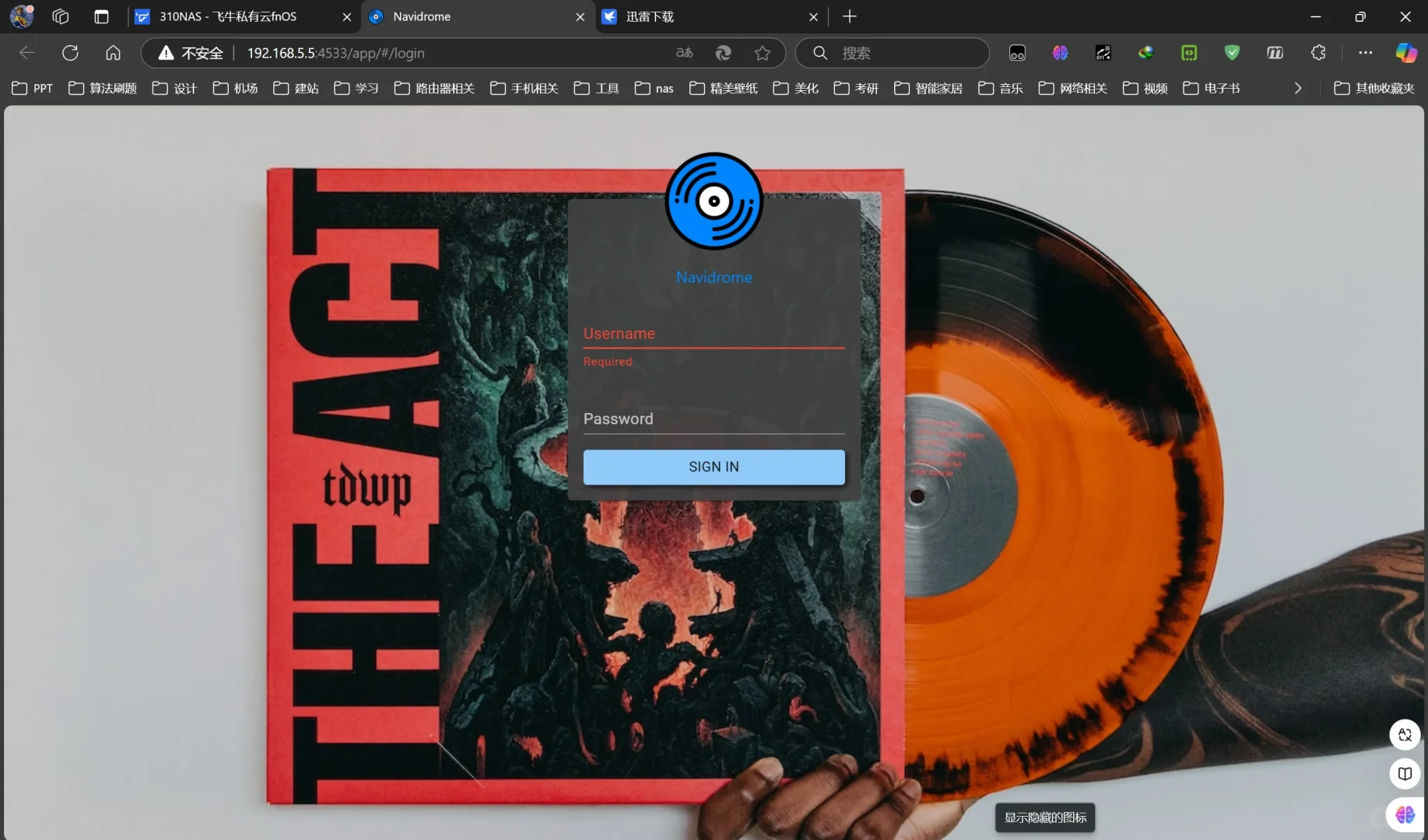
Task: Click the floating brain assistant button
Action: (1405, 814)
